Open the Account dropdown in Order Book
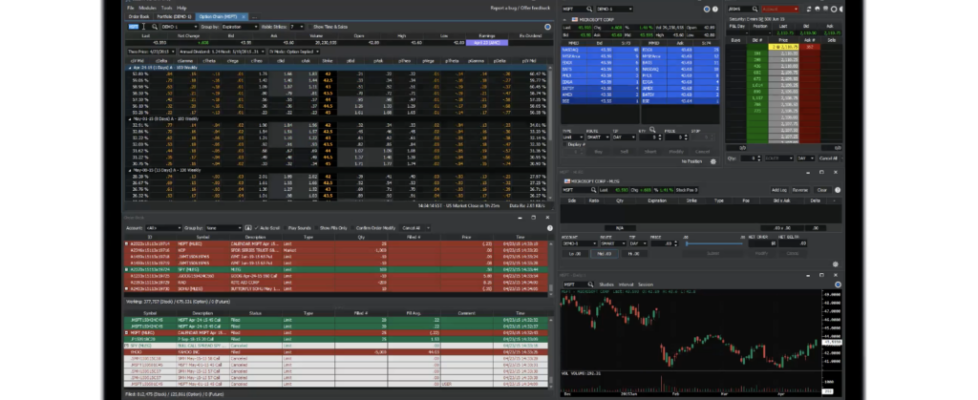 (x=163, y=228)
